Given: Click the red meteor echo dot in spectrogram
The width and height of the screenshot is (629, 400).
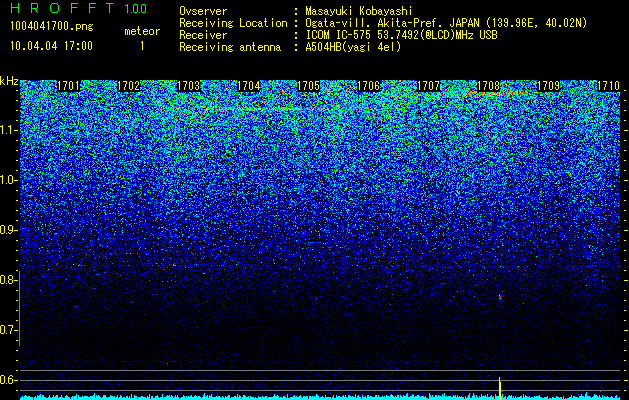Looking at the screenshot, I should click(x=500, y=297).
